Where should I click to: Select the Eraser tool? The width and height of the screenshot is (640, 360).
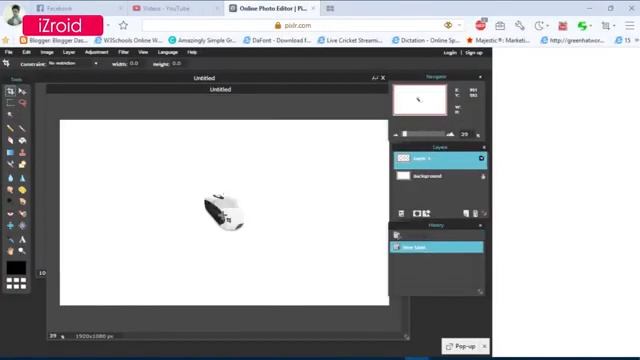pyautogui.click(x=10, y=140)
